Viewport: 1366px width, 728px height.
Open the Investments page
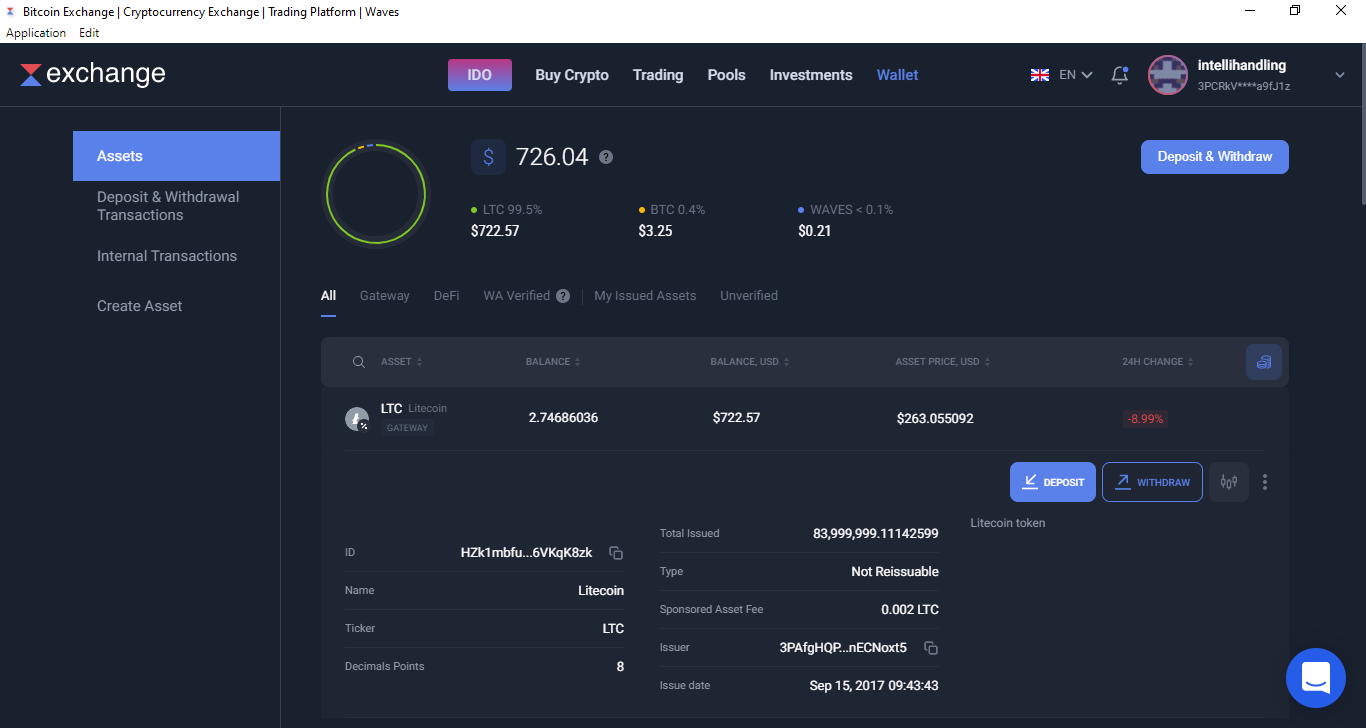[811, 75]
